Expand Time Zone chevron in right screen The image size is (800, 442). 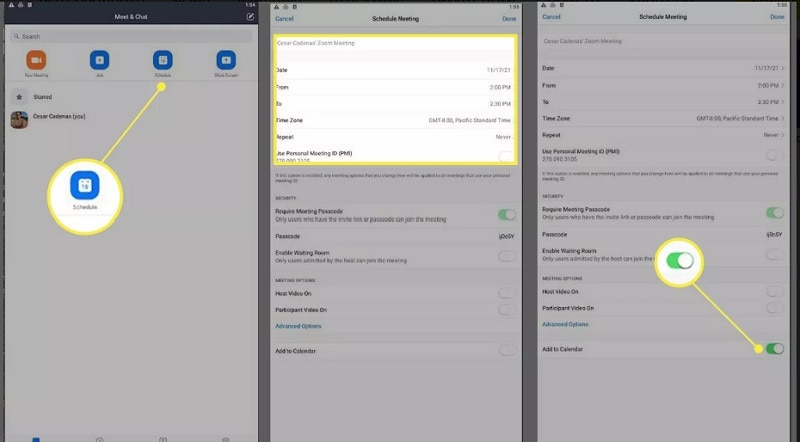point(783,118)
